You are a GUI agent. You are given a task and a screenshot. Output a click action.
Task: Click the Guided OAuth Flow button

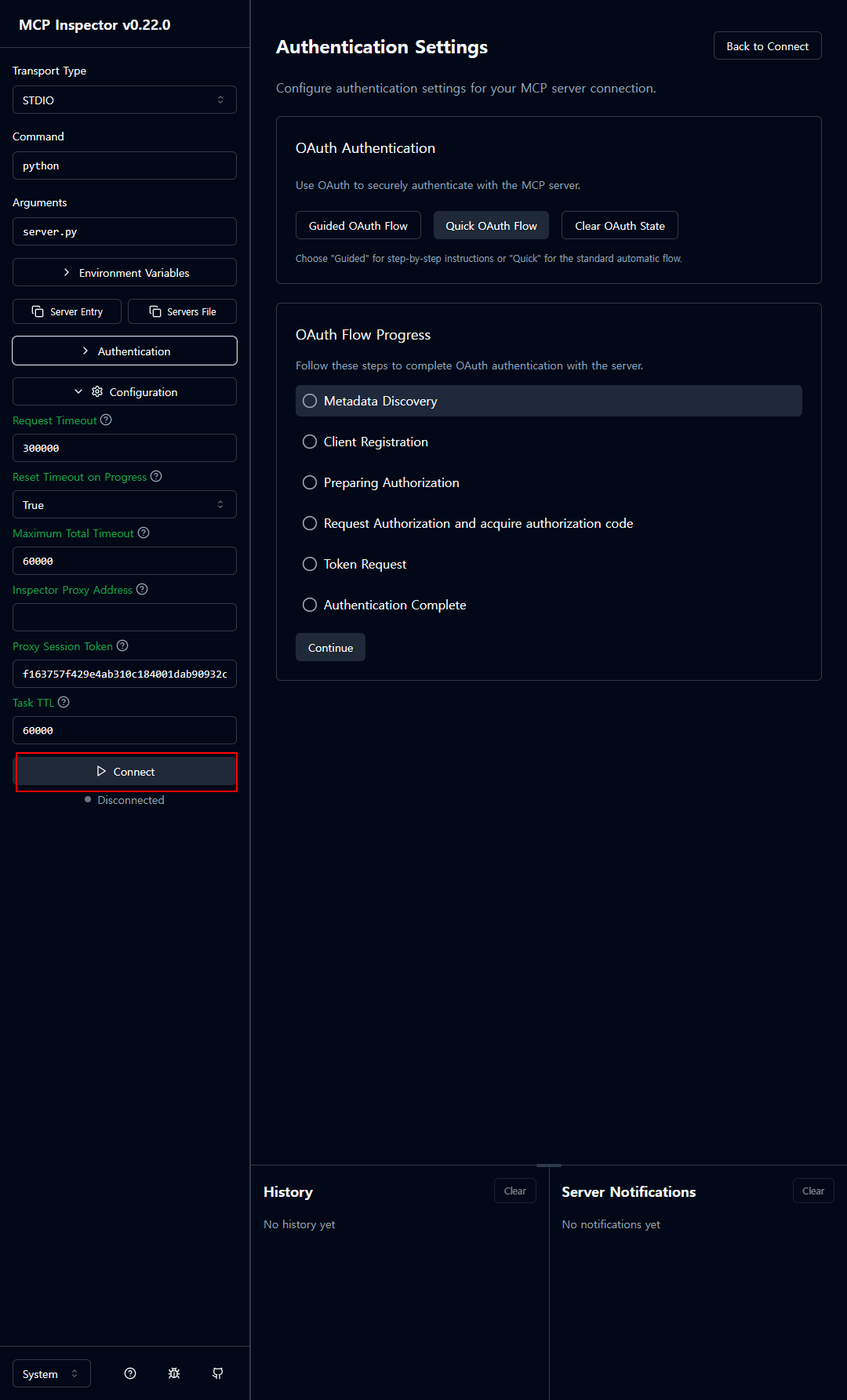pos(358,225)
